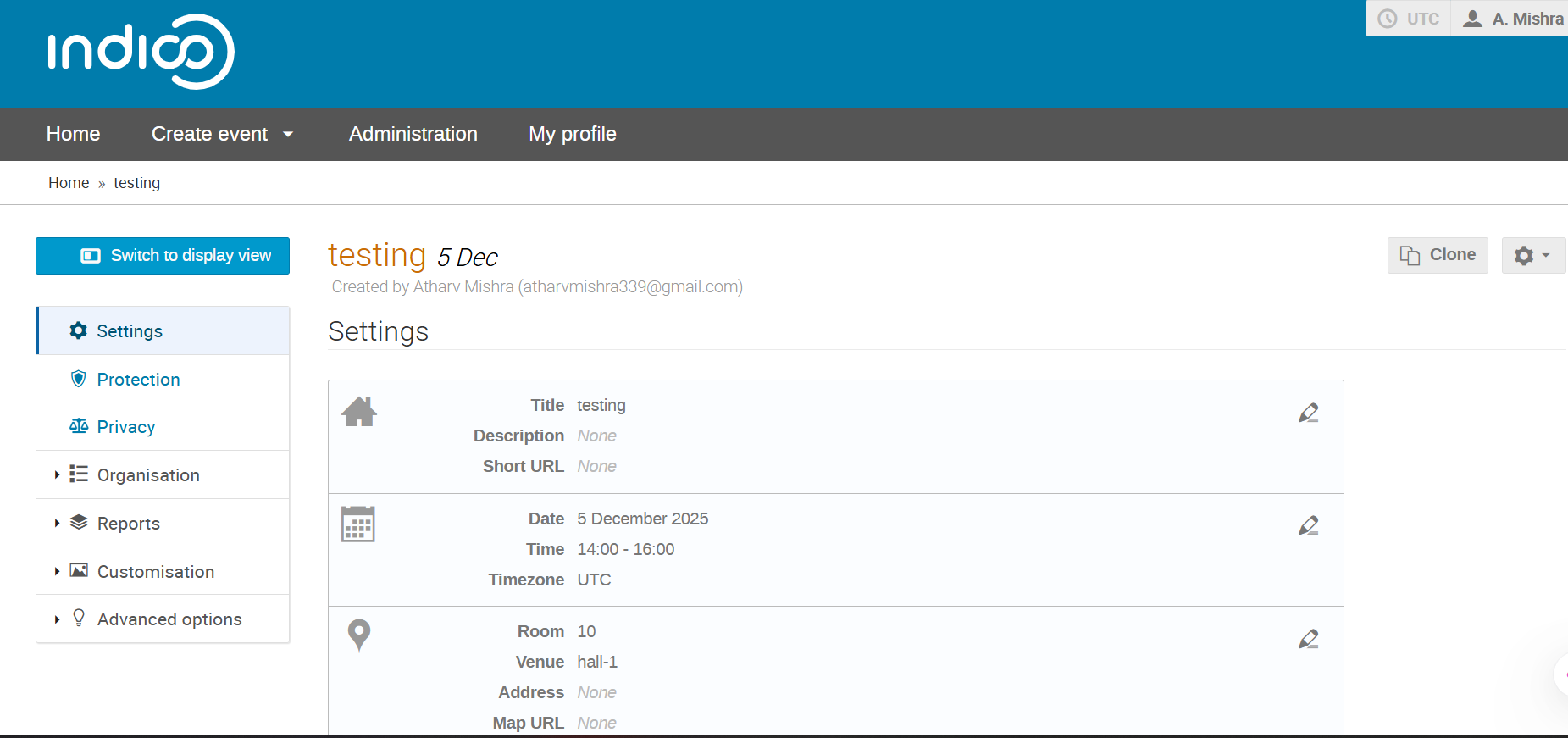Click the calendar icon in date section

tap(357, 524)
